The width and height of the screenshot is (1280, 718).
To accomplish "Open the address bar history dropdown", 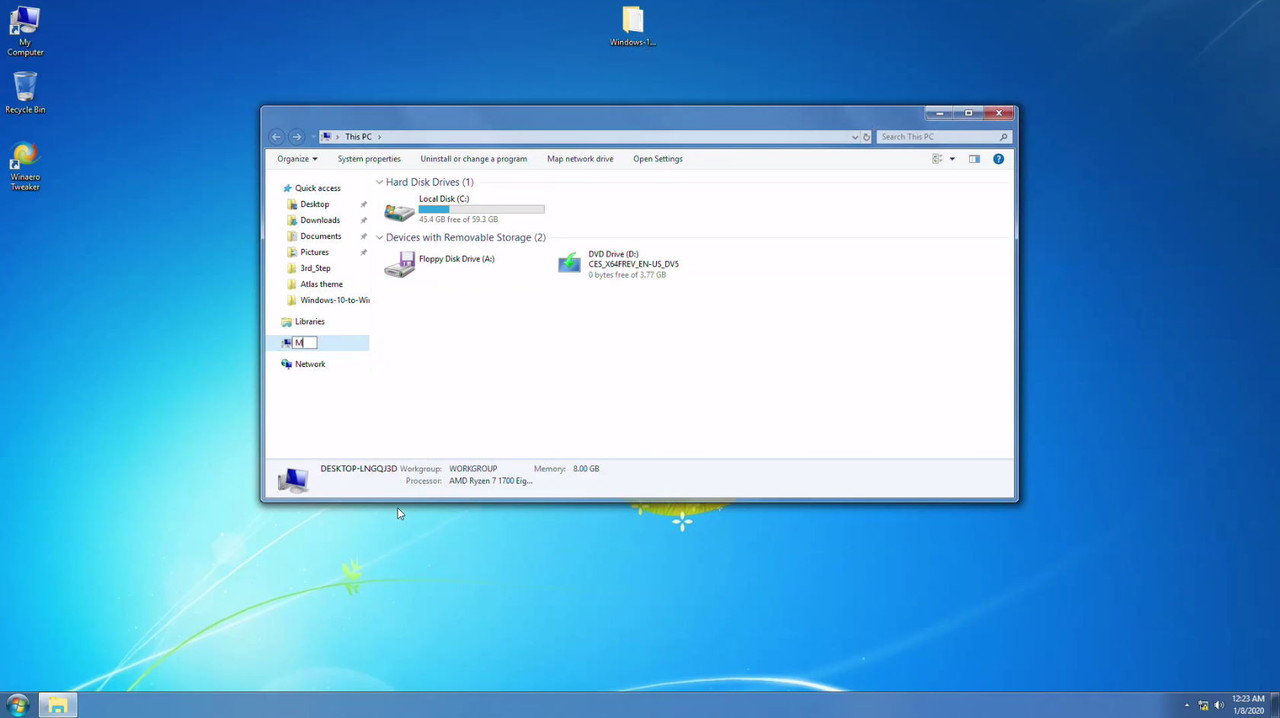I will coord(855,137).
